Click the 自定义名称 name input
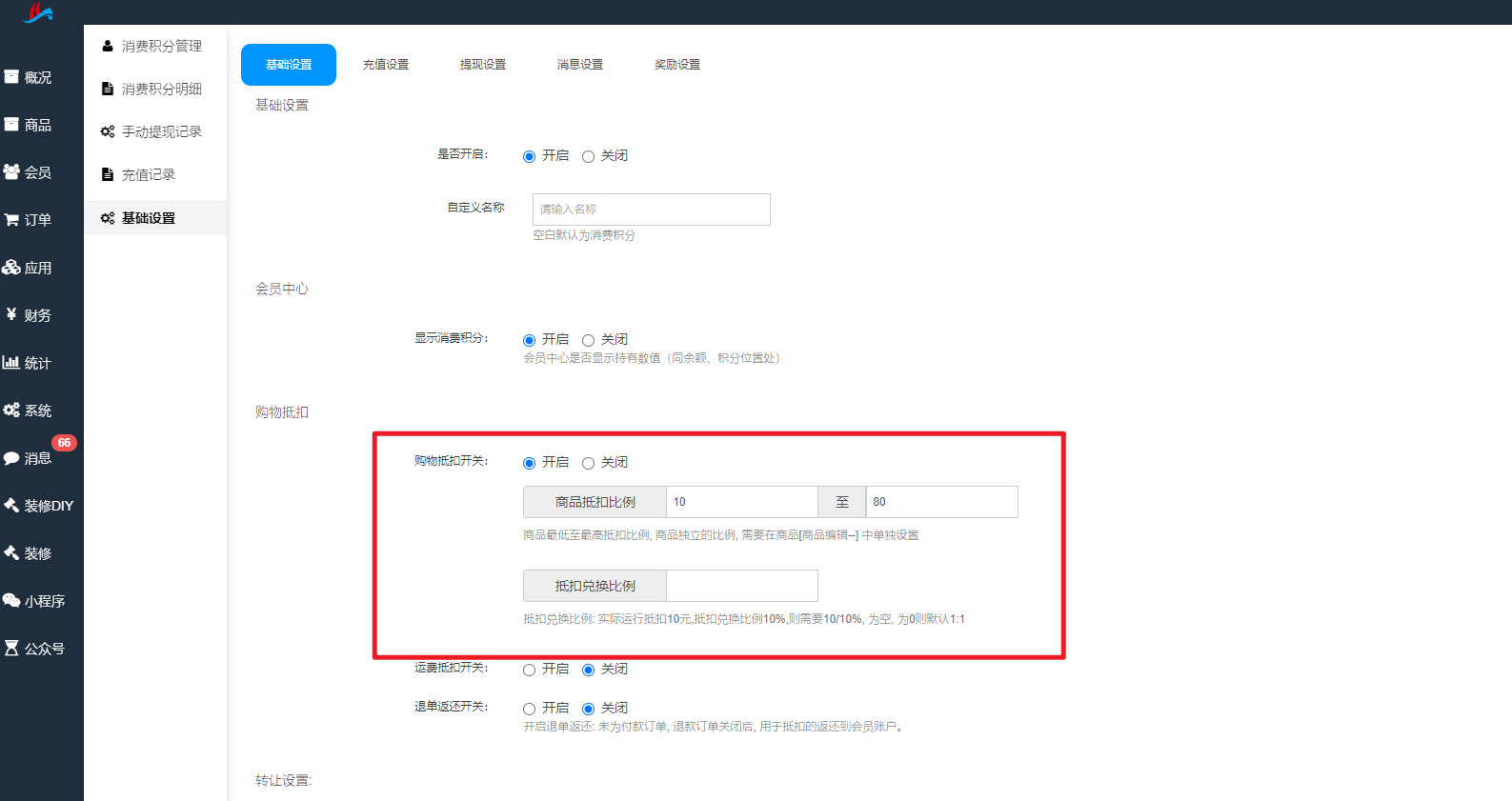Screen dimensions: 1512x801 652,210
